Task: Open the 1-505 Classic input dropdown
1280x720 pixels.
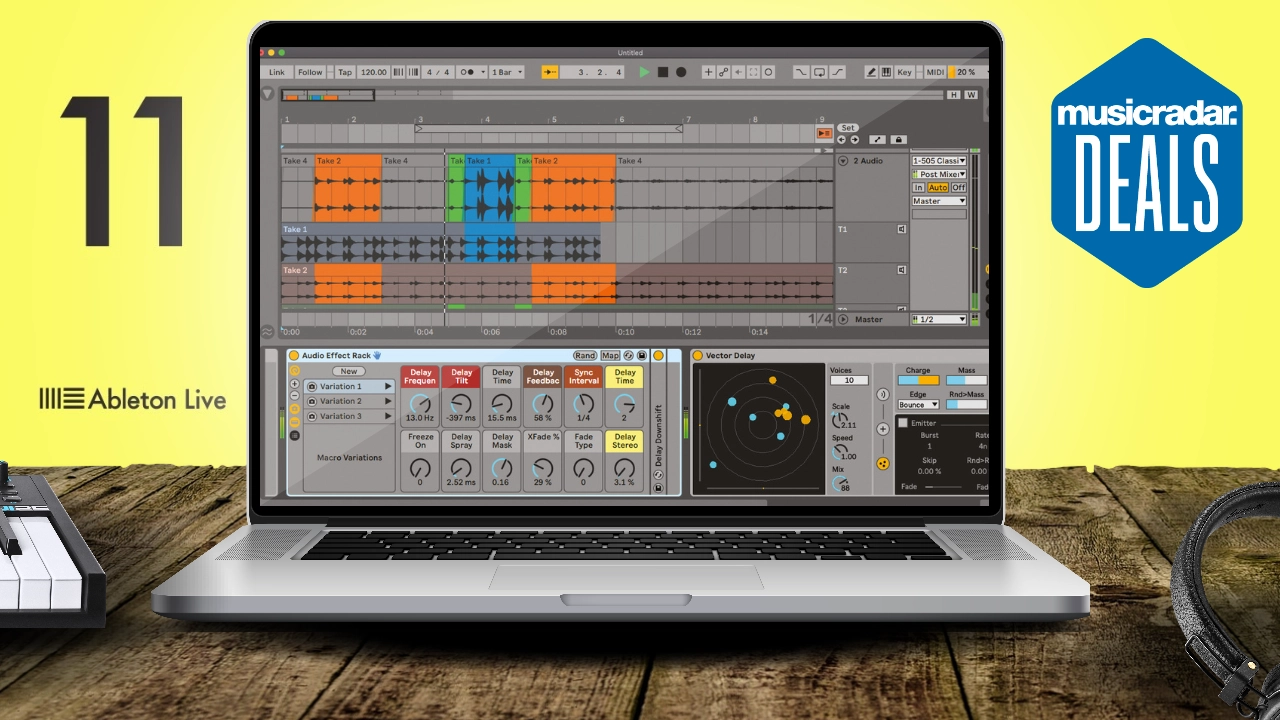Action: pos(938,160)
